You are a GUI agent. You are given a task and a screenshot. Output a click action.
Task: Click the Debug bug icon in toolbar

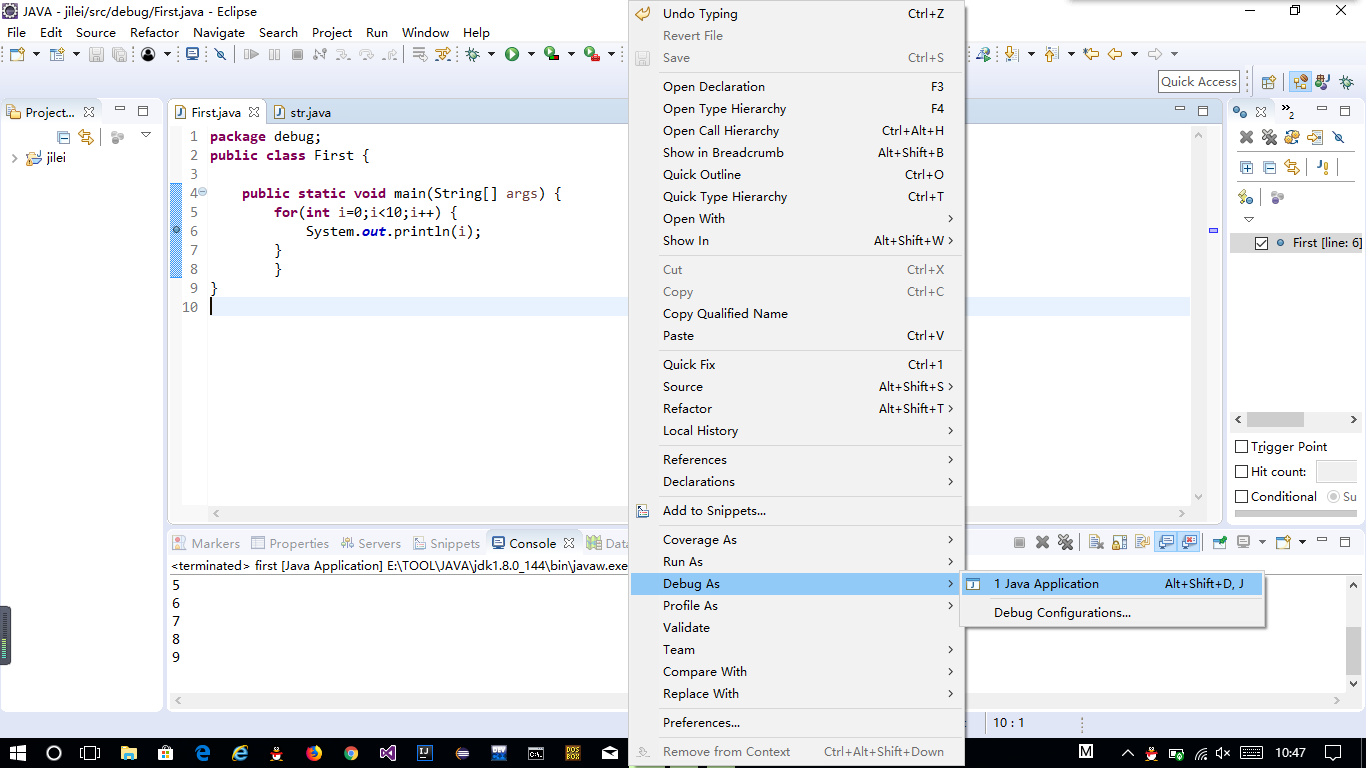coord(472,54)
